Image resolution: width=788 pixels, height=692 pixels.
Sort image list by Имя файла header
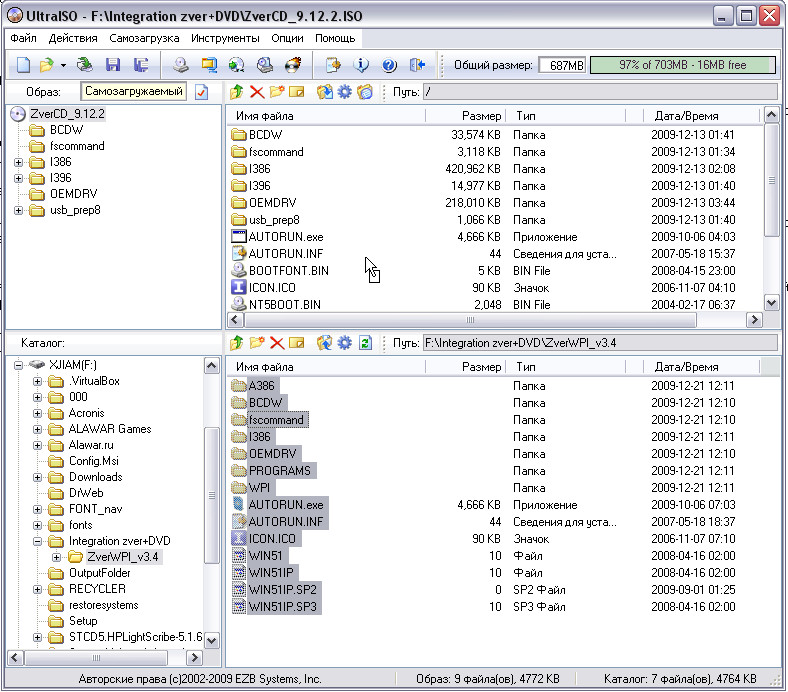327,116
